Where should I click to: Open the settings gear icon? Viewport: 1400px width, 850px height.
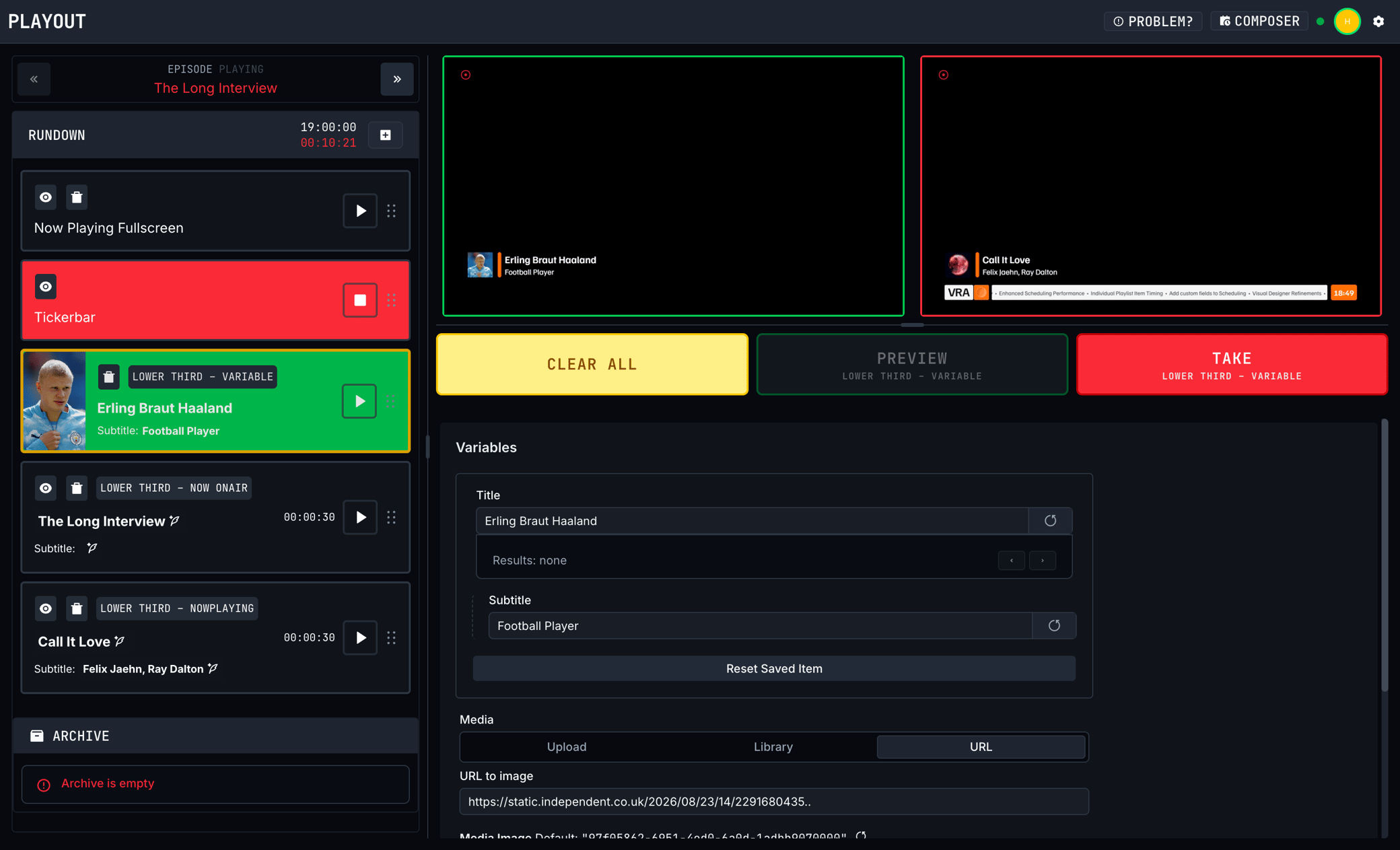coord(1378,22)
